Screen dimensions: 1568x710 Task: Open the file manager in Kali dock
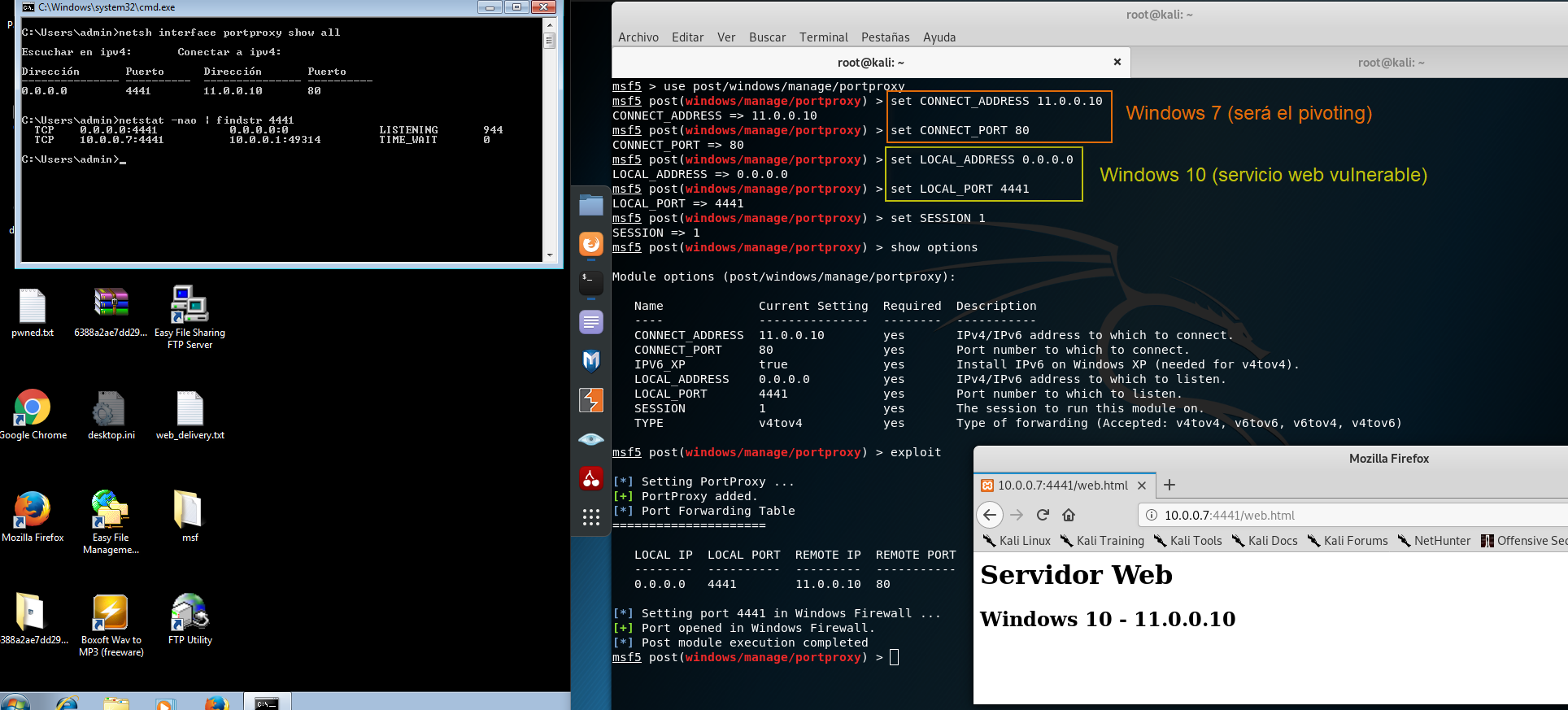[x=591, y=205]
